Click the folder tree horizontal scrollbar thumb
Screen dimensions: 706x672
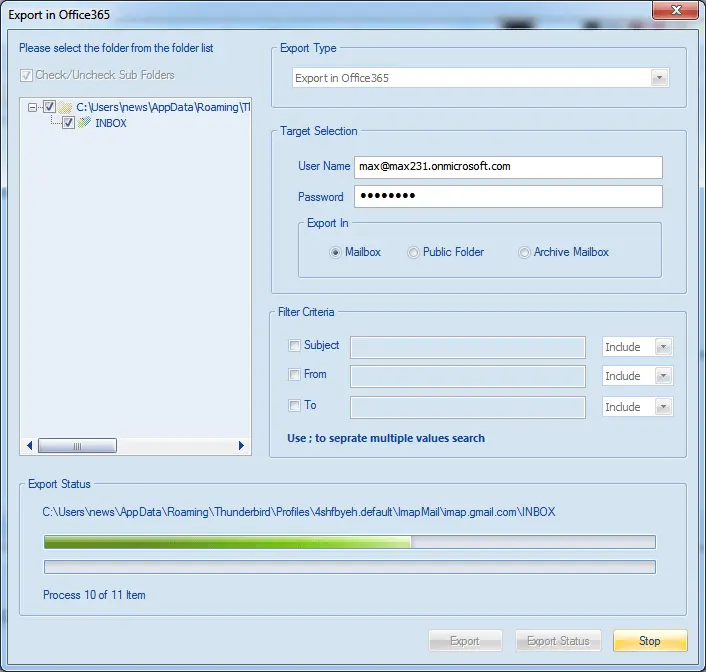pos(77,446)
